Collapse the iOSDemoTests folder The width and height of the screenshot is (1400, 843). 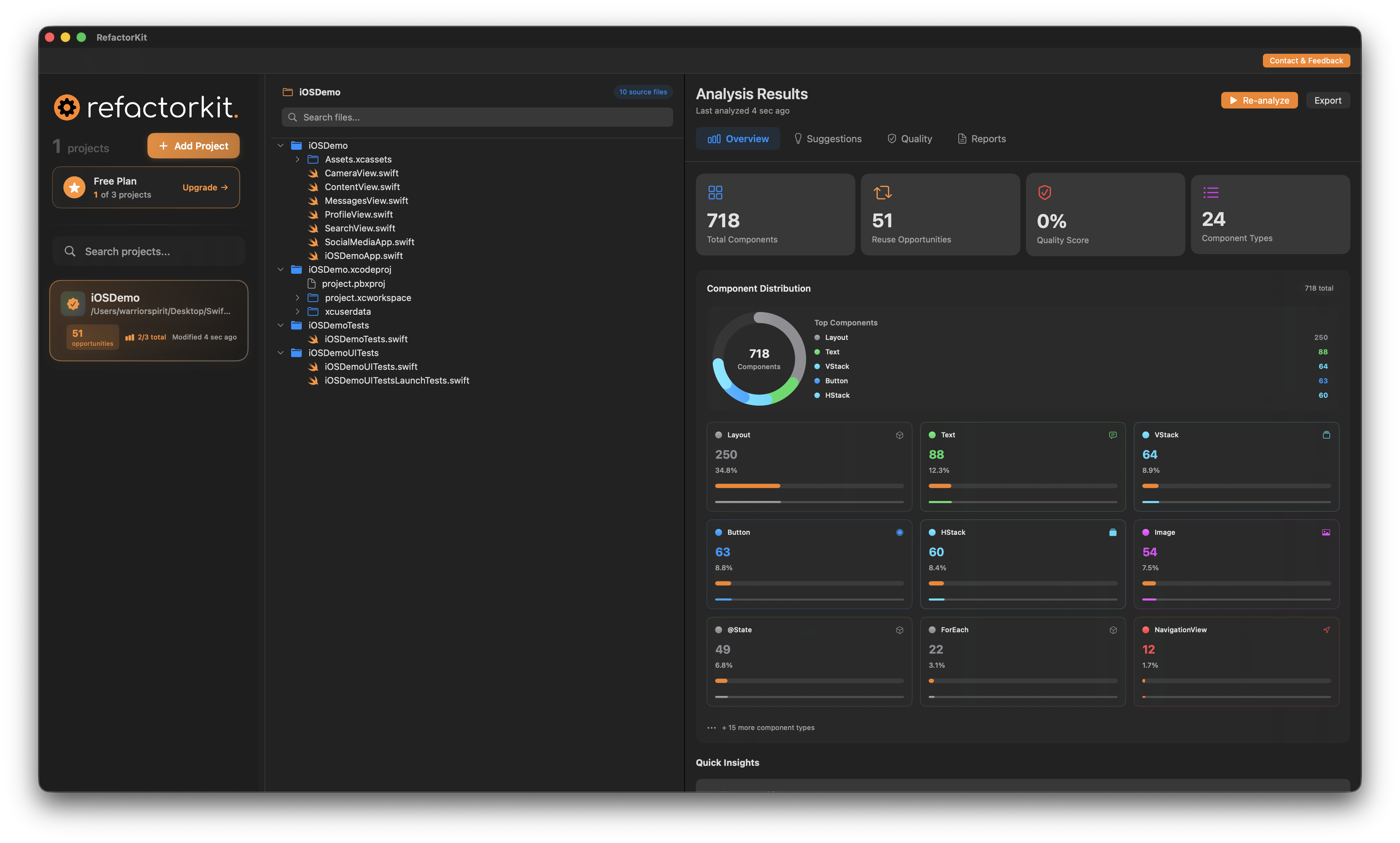280,325
